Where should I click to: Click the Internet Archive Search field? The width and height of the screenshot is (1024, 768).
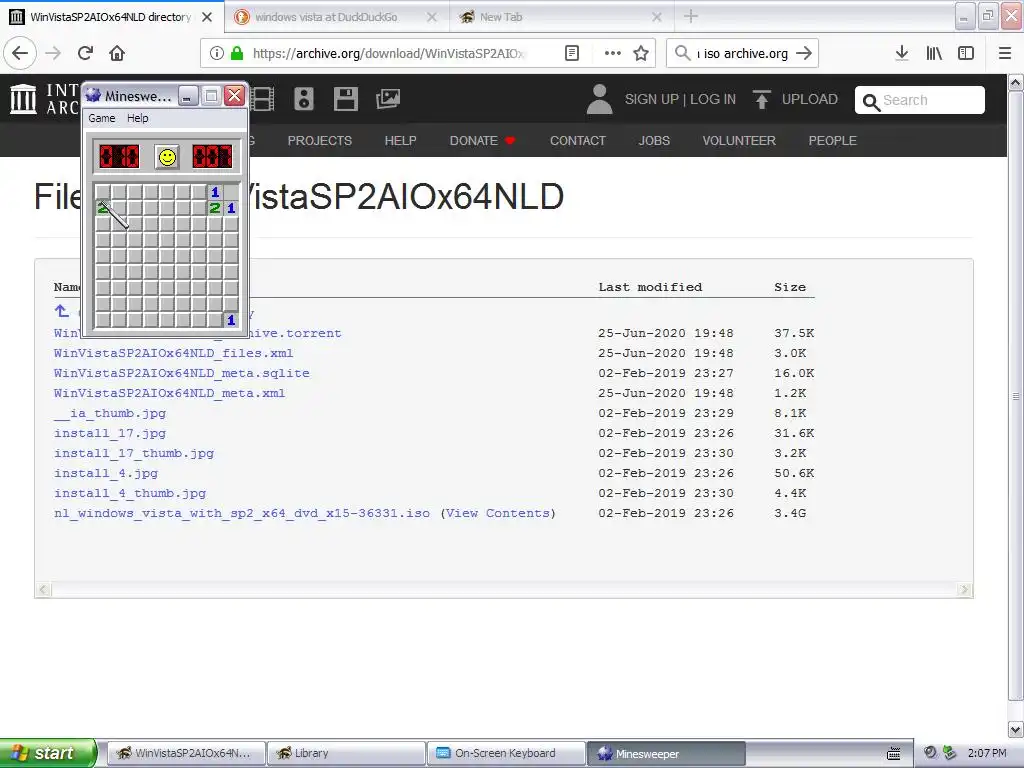coord(920,100)
